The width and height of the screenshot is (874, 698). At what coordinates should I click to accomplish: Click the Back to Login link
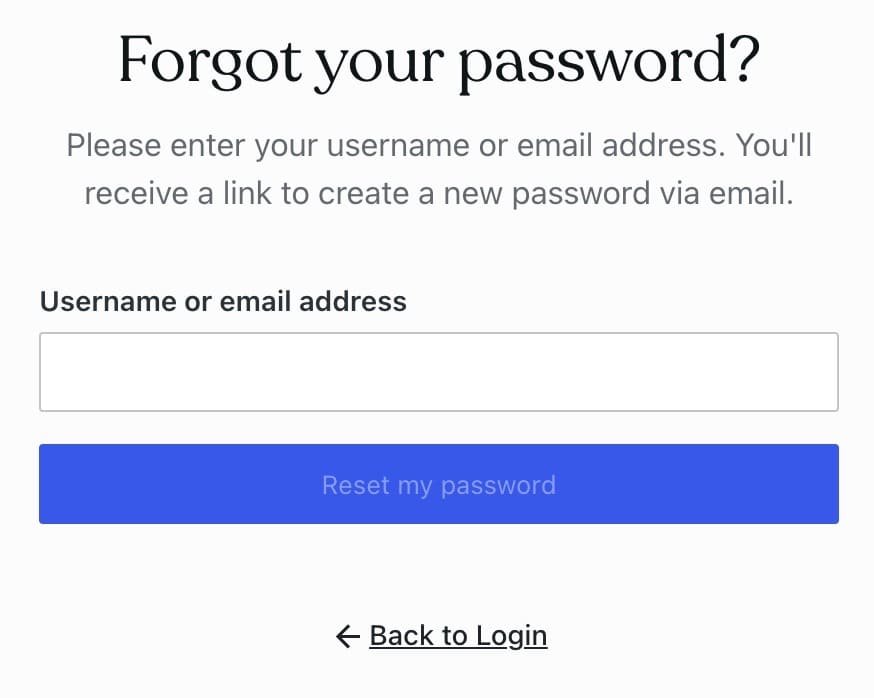click(458, 636)
